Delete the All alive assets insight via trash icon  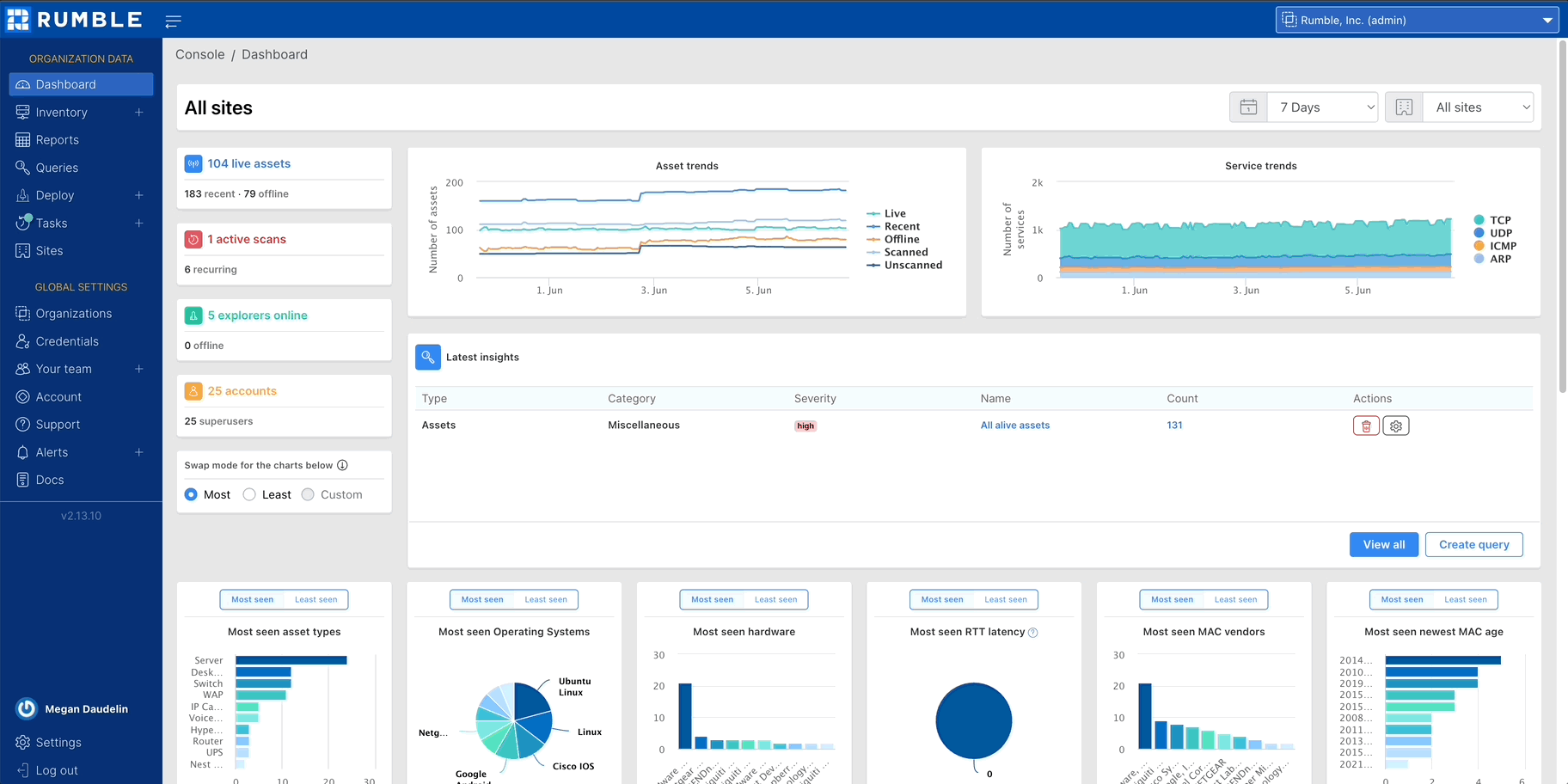(x=1366, y=425)
